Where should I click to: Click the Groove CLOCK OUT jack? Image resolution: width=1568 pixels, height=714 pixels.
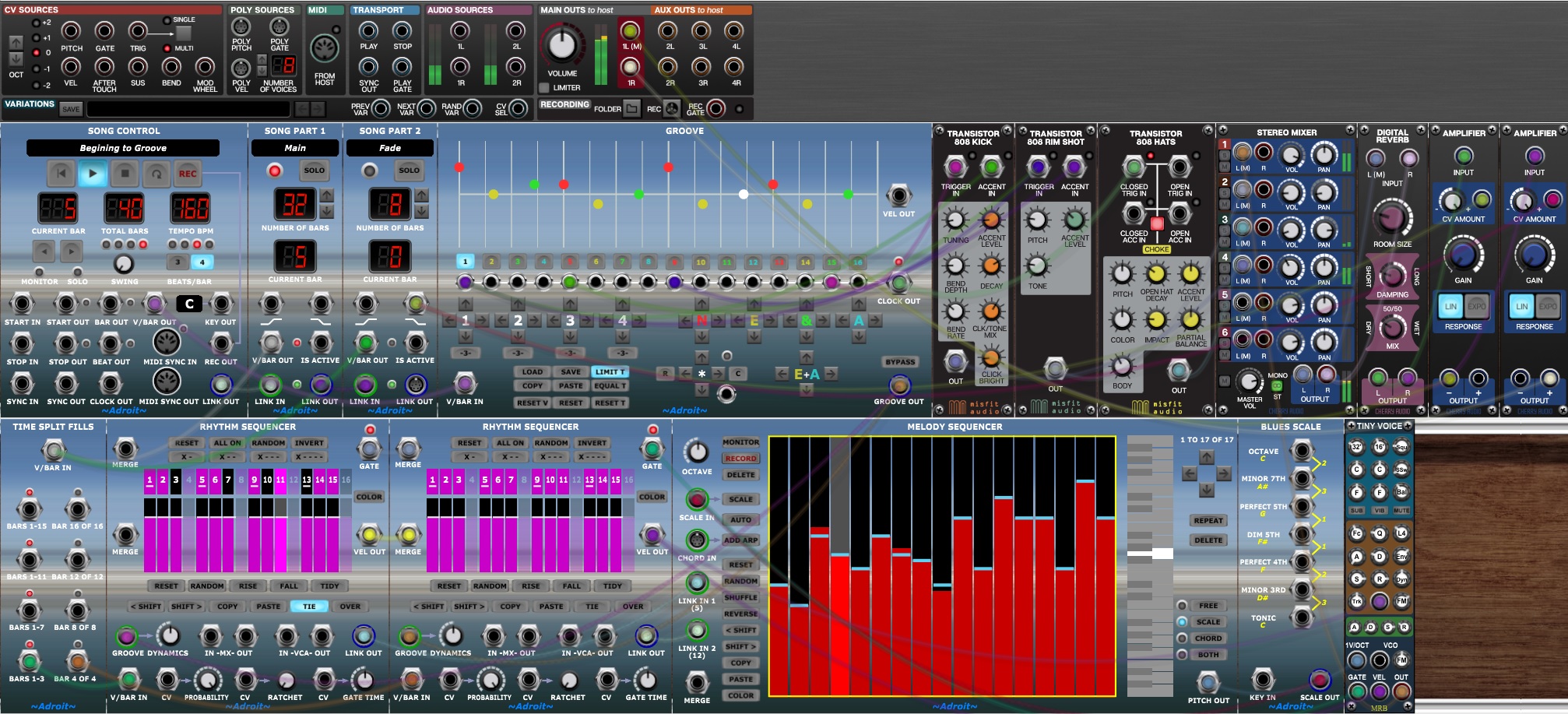tap(898, 283)
